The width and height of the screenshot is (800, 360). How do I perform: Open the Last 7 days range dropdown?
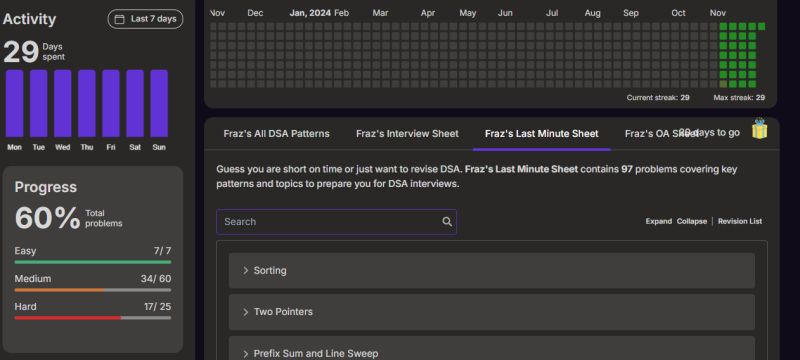[145, 19]
